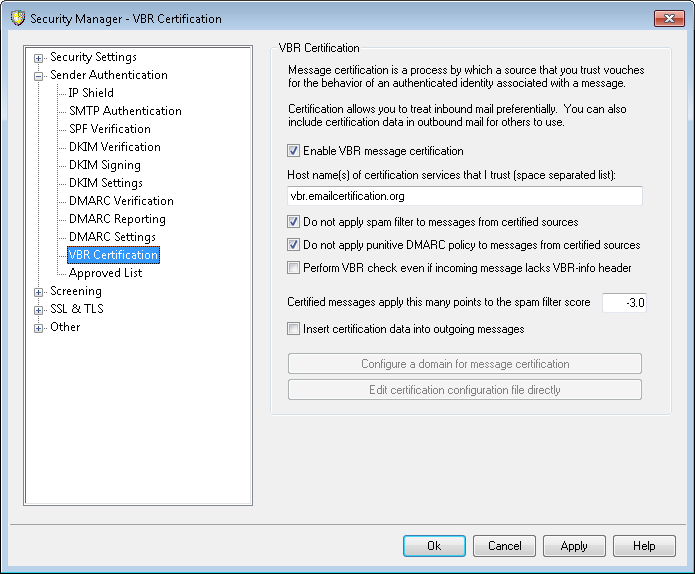Enable VBR message certification checkbox
Viewport: 695px width, 574px height.
[x=294, y=151]
